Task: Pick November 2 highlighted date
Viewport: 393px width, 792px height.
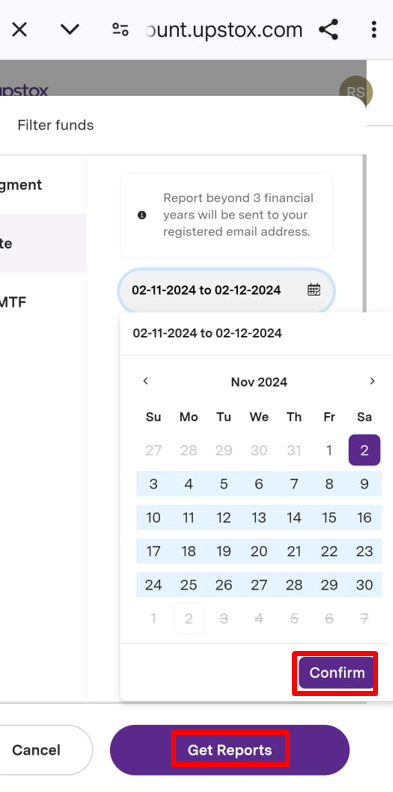Action: [364, 450]
